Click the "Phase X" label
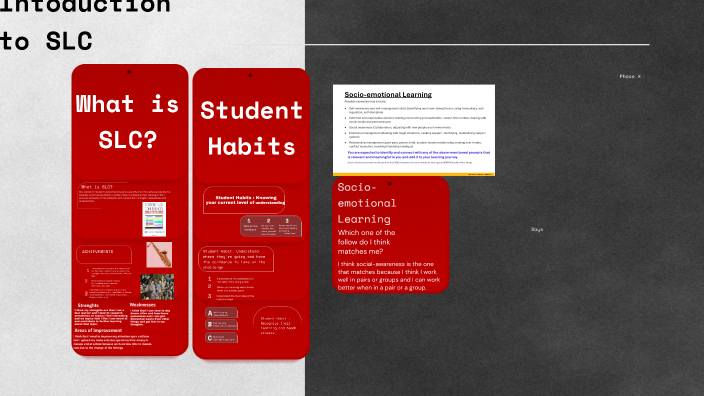Viewport: 704px width, 396px height. 630,76
